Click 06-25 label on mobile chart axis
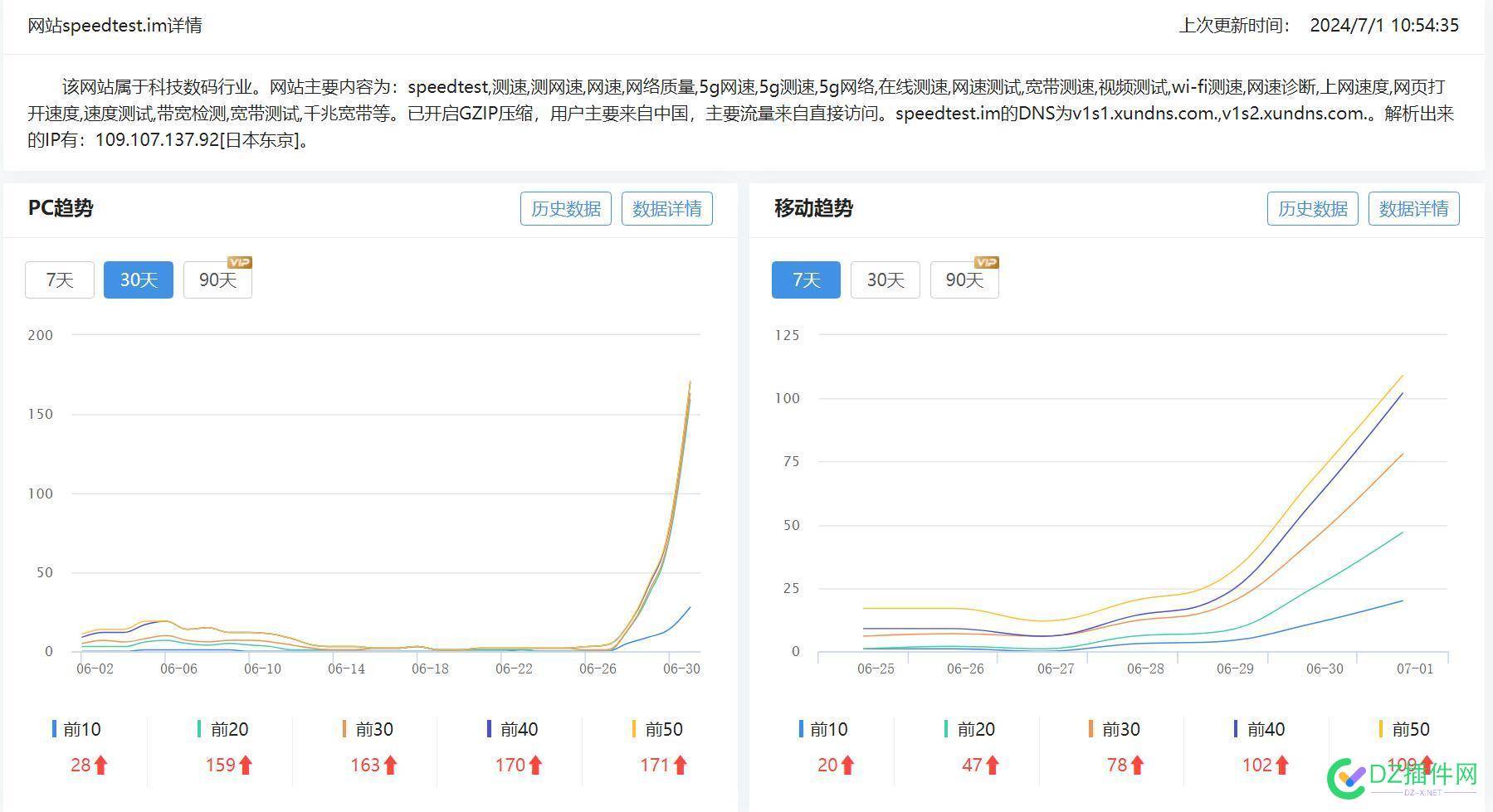 click(876, 669)
